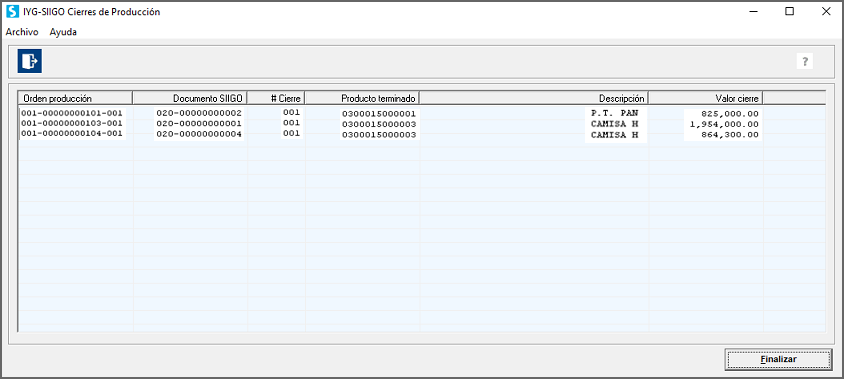
Task: Click the Valor cierre column header
Action: point(706,98)
